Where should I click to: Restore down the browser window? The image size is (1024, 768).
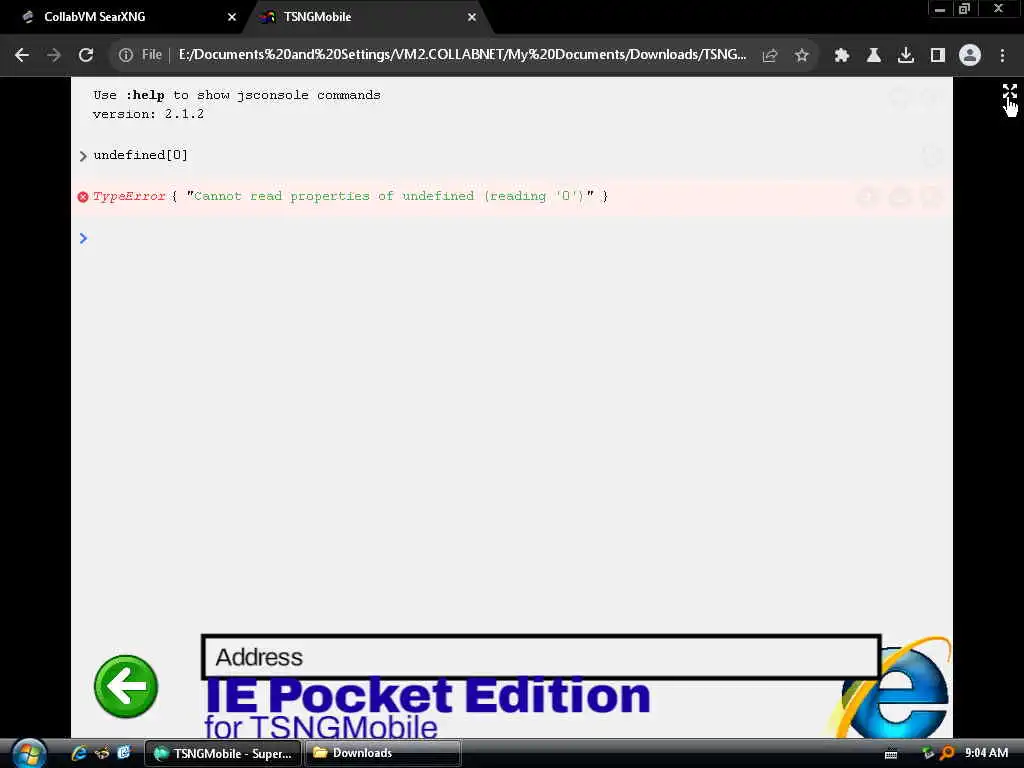coord(965,9)
